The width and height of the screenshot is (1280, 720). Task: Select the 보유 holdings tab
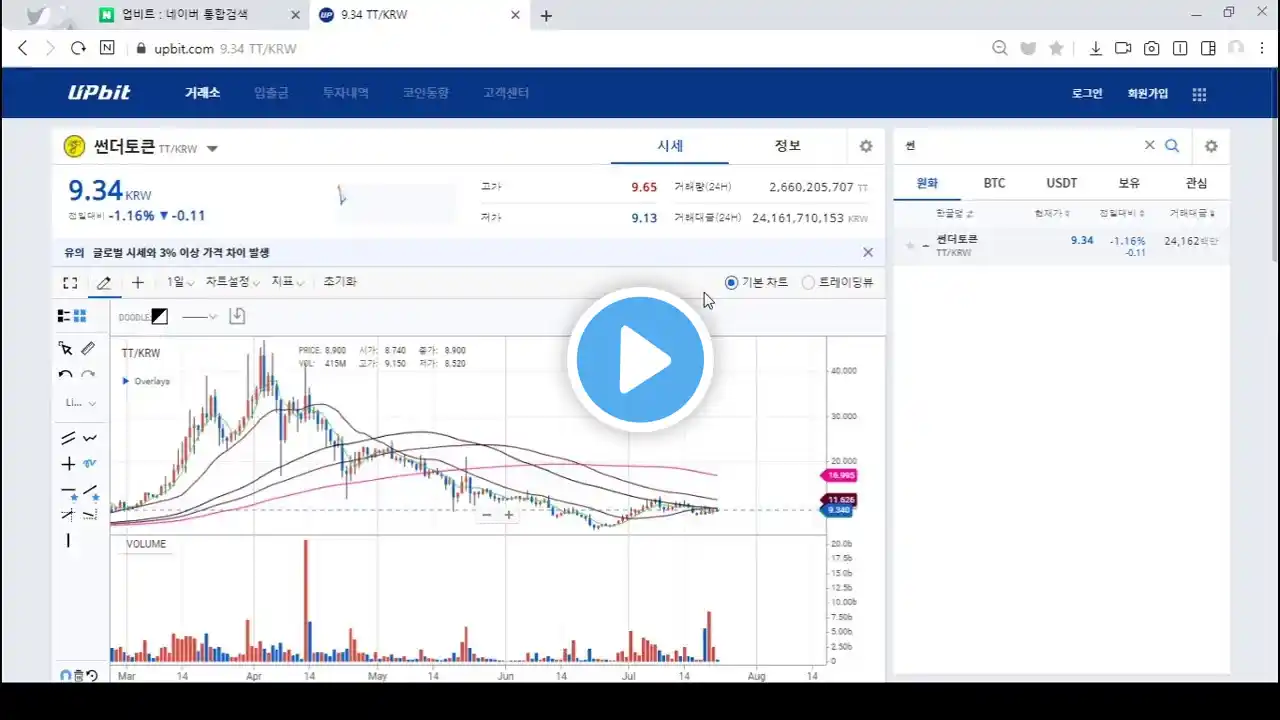coord(1129,183)
